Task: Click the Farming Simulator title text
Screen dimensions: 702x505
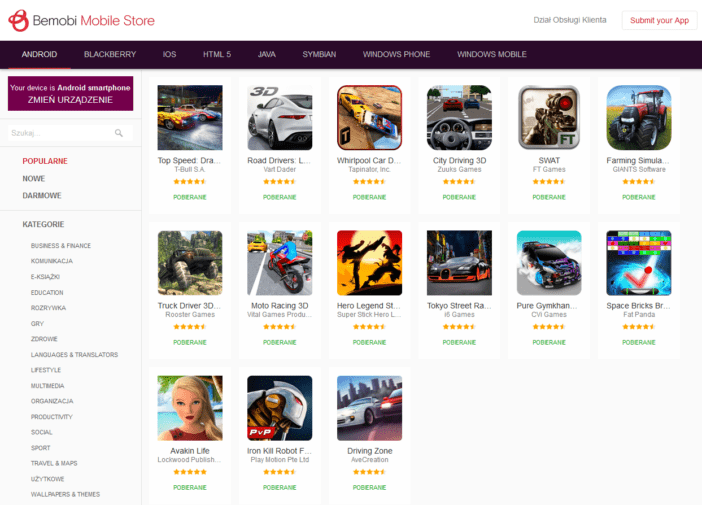Action: point(638,160)
